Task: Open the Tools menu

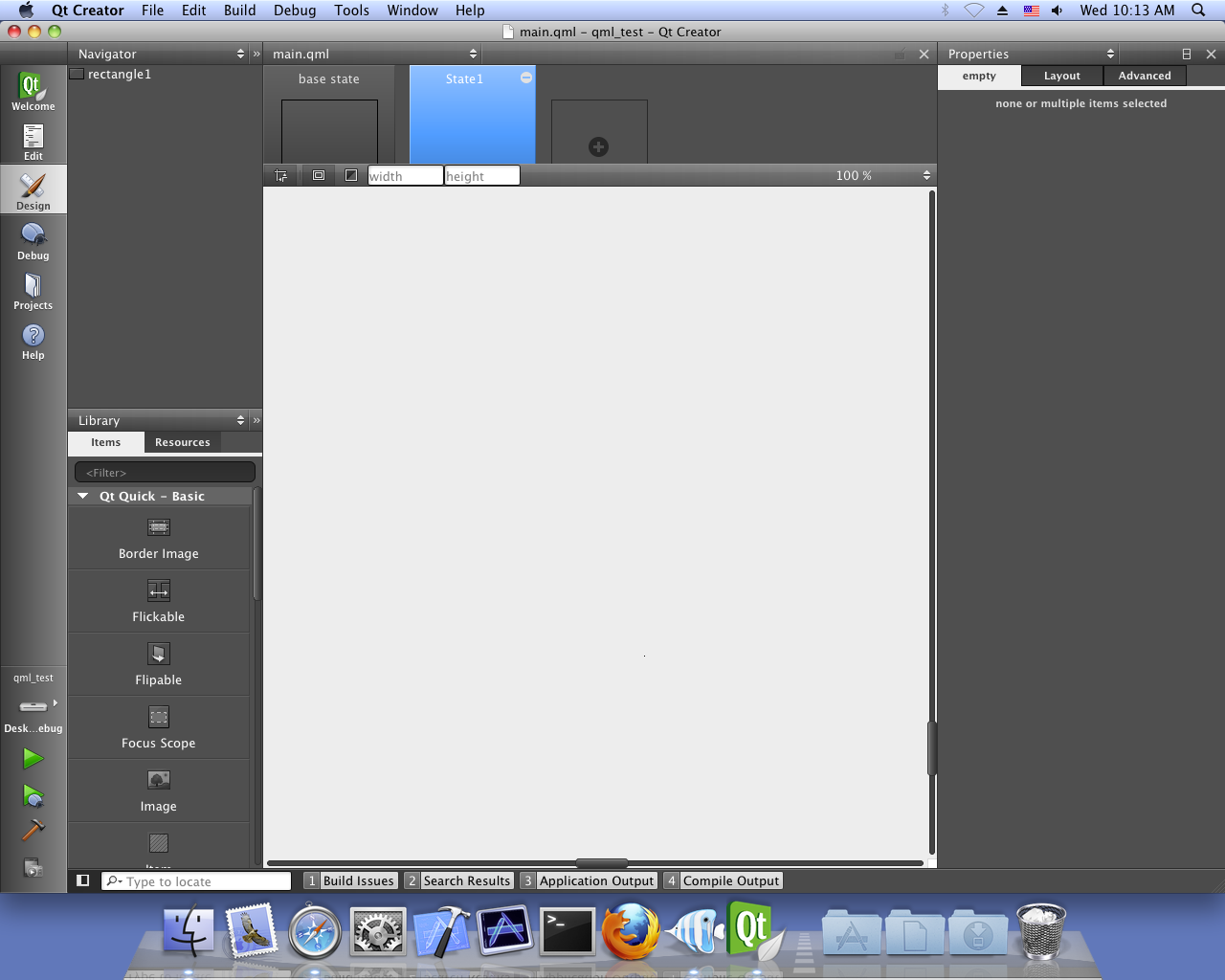Action: 351,10
